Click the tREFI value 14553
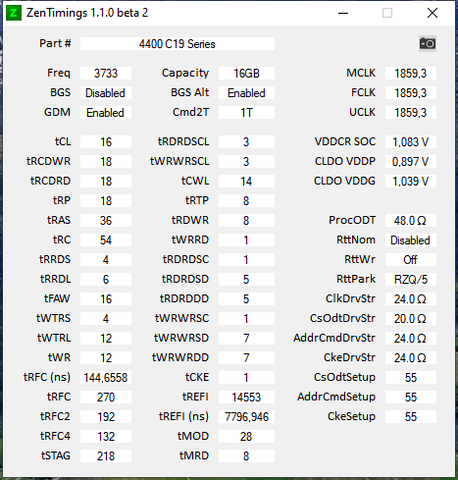This screenshot has width=458, height=480. 247,397
